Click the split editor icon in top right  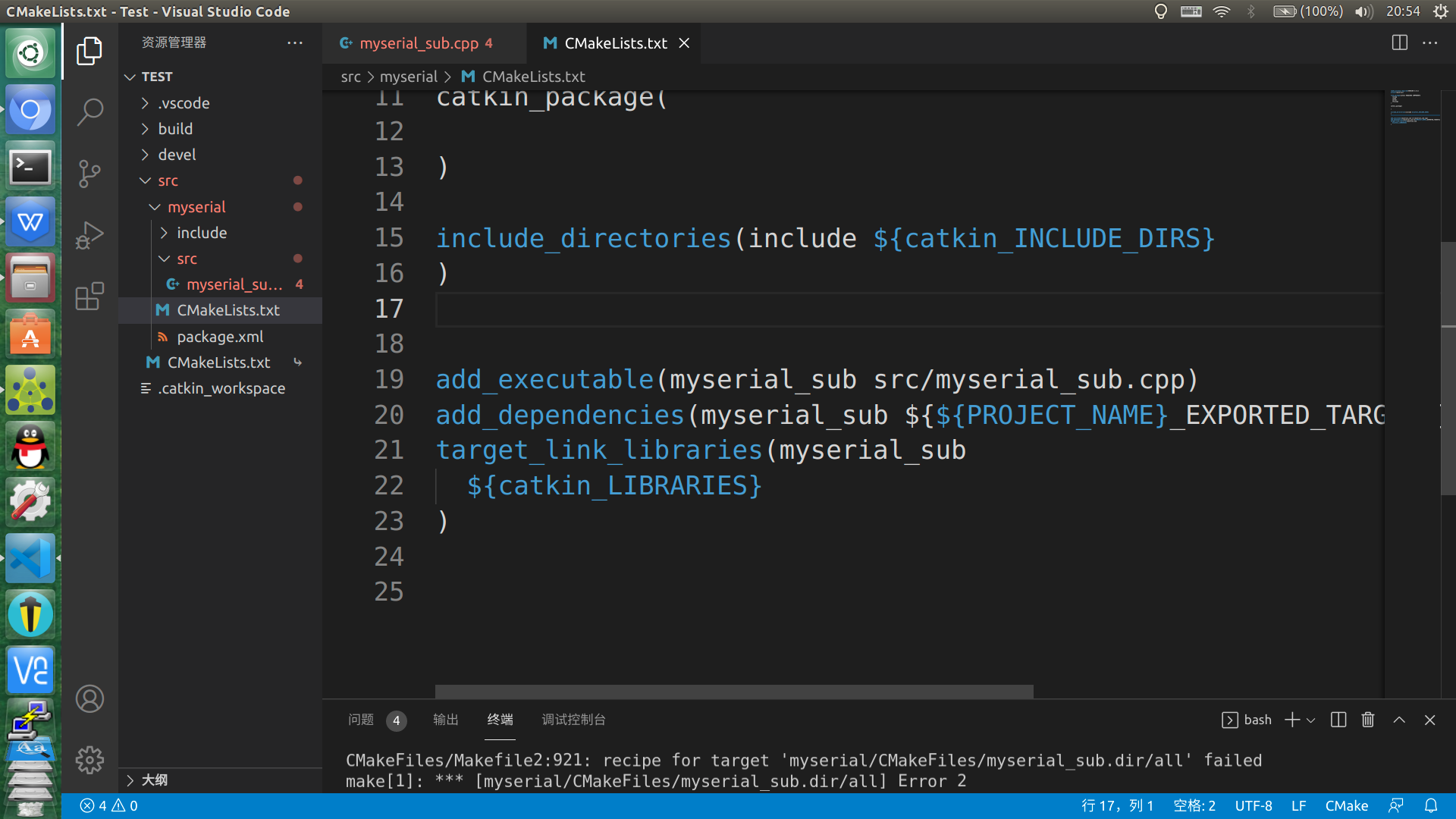[x=1399, y=42]
